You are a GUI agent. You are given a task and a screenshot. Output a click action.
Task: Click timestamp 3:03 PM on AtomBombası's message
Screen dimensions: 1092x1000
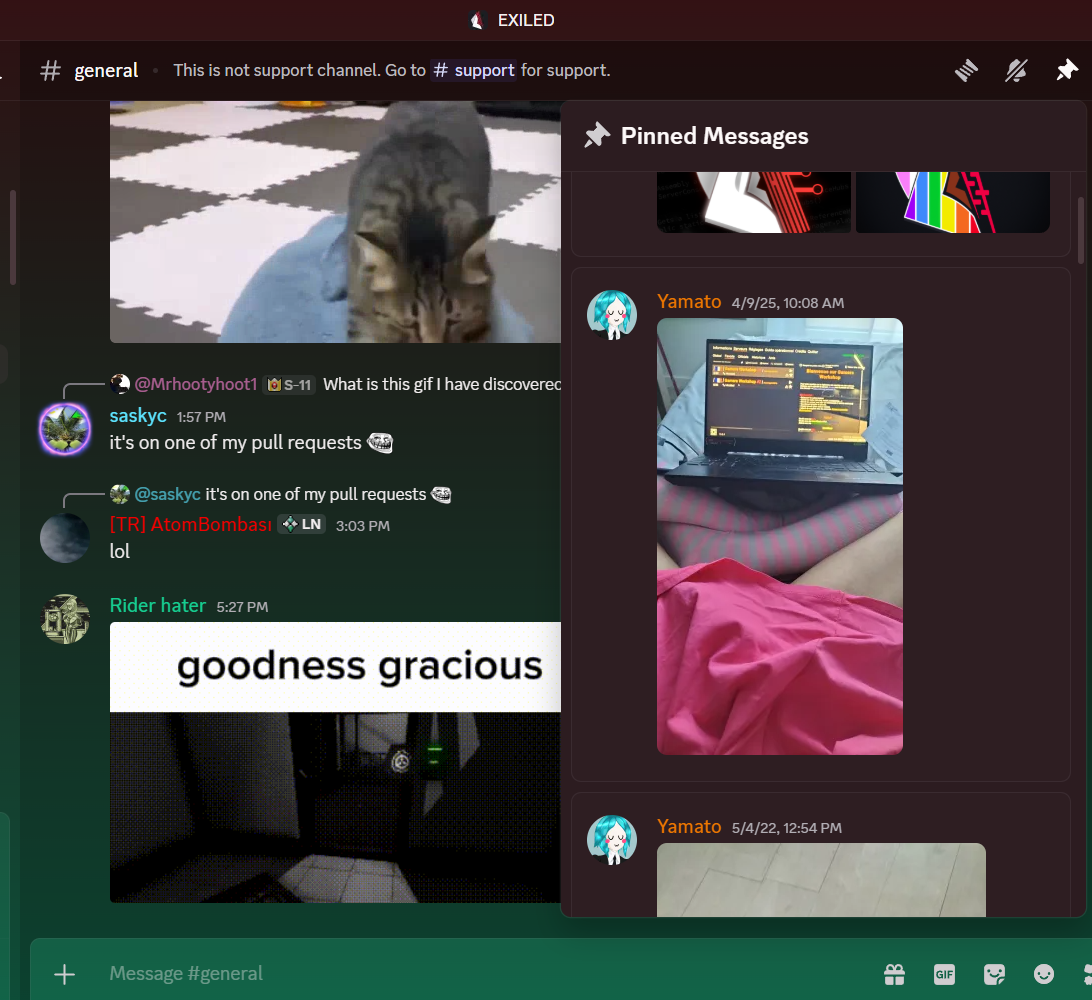[363, 526]
